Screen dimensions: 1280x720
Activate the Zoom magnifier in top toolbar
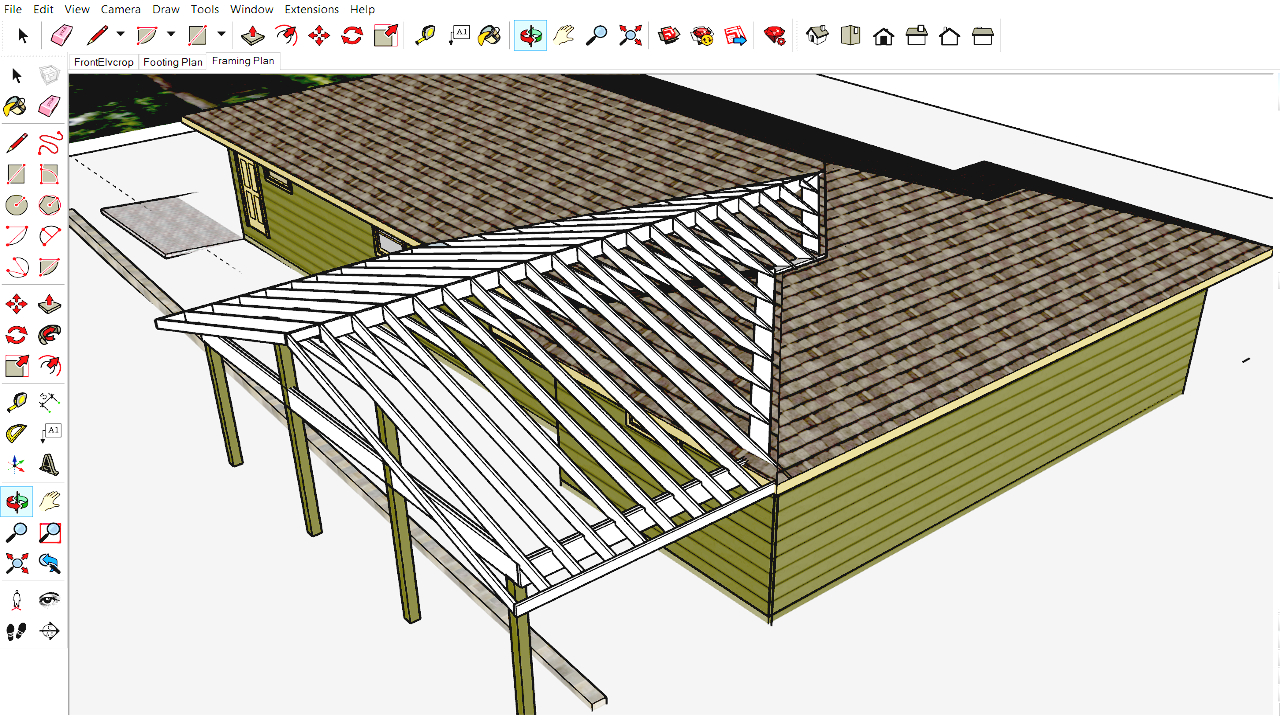tap(597, 36)
